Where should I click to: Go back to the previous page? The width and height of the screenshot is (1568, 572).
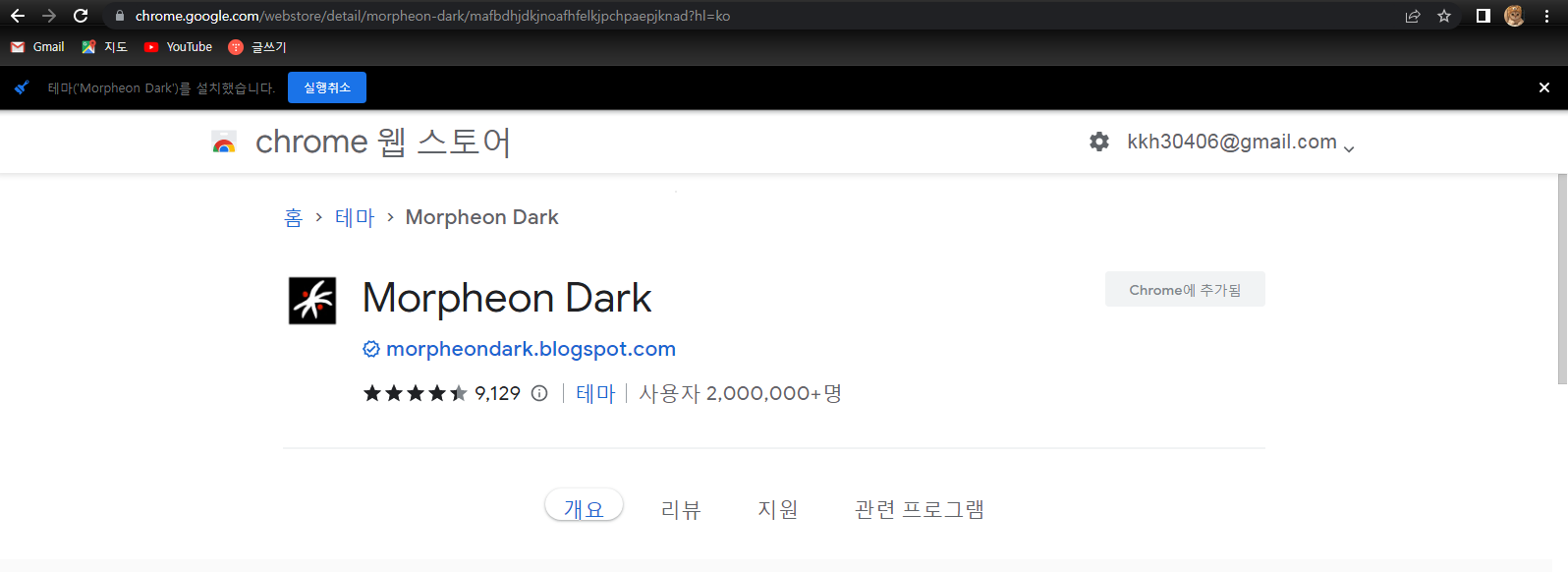pos(18,16)
